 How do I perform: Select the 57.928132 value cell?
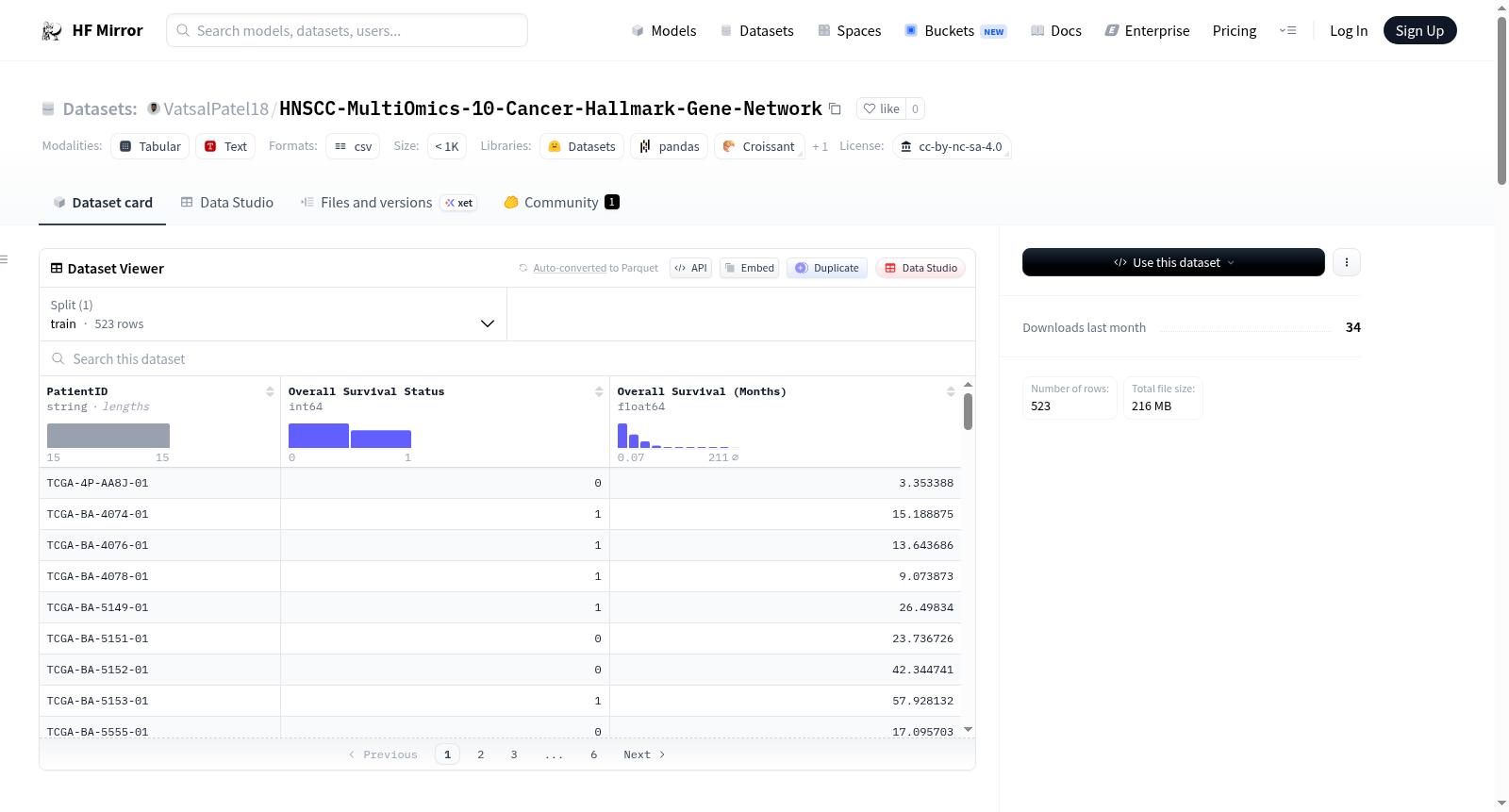click(786, 701)
